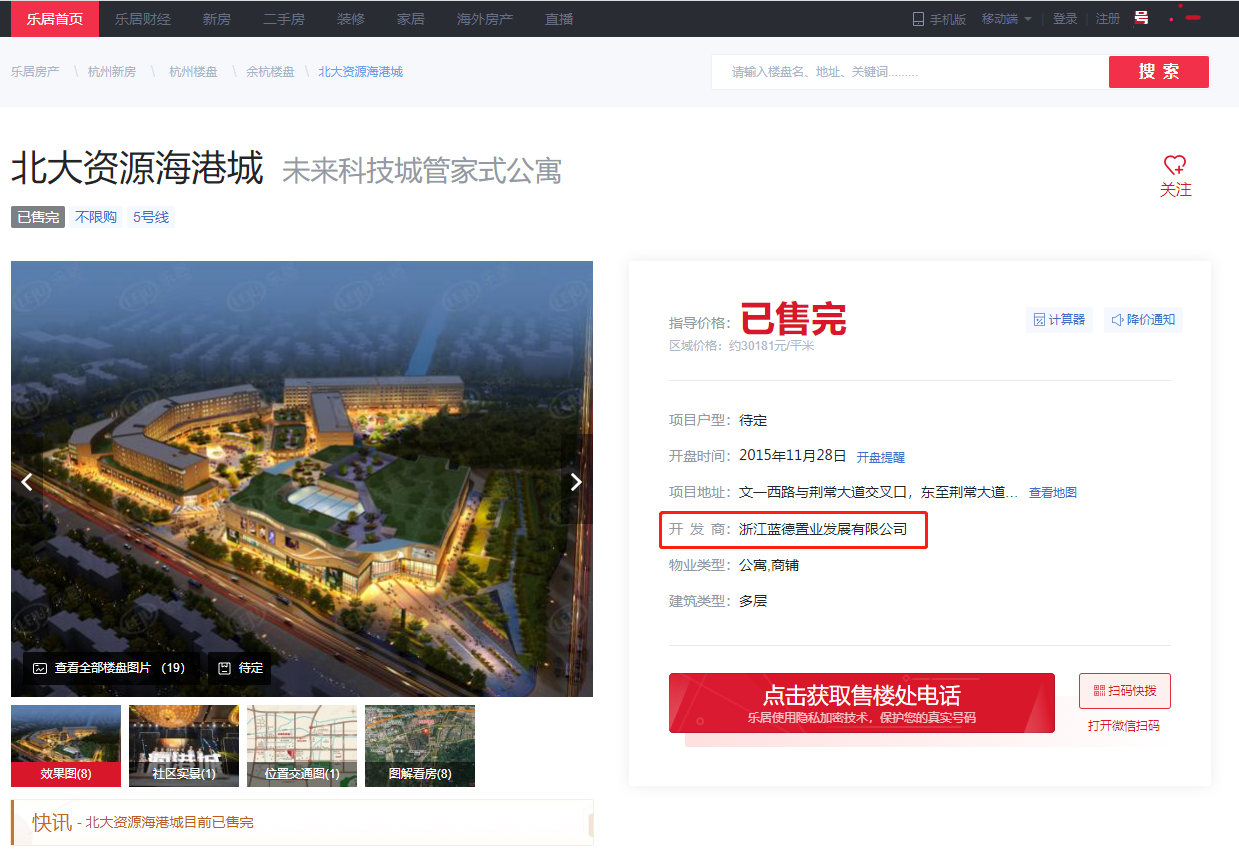The image size is (1239, 863).
Task: Click the heart 关注 follow icon
Action: (1175, 165)
